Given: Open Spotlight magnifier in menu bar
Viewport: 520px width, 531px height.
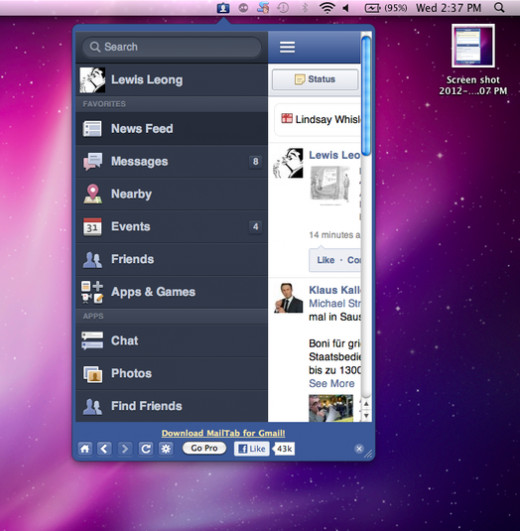Looking at the screenshot, I should (x=499, y=7).
